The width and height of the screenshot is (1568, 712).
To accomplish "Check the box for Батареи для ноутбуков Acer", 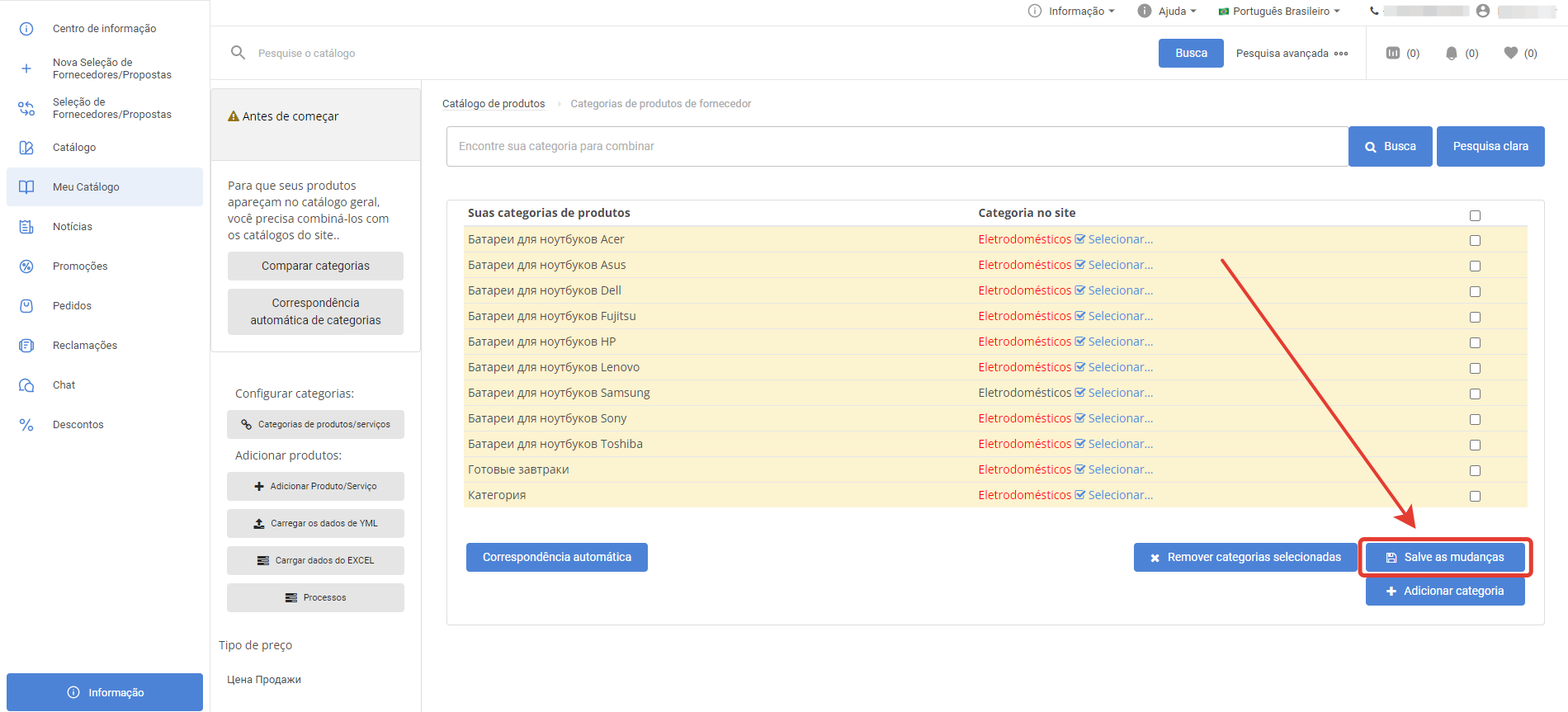I will coord(1475,240).
